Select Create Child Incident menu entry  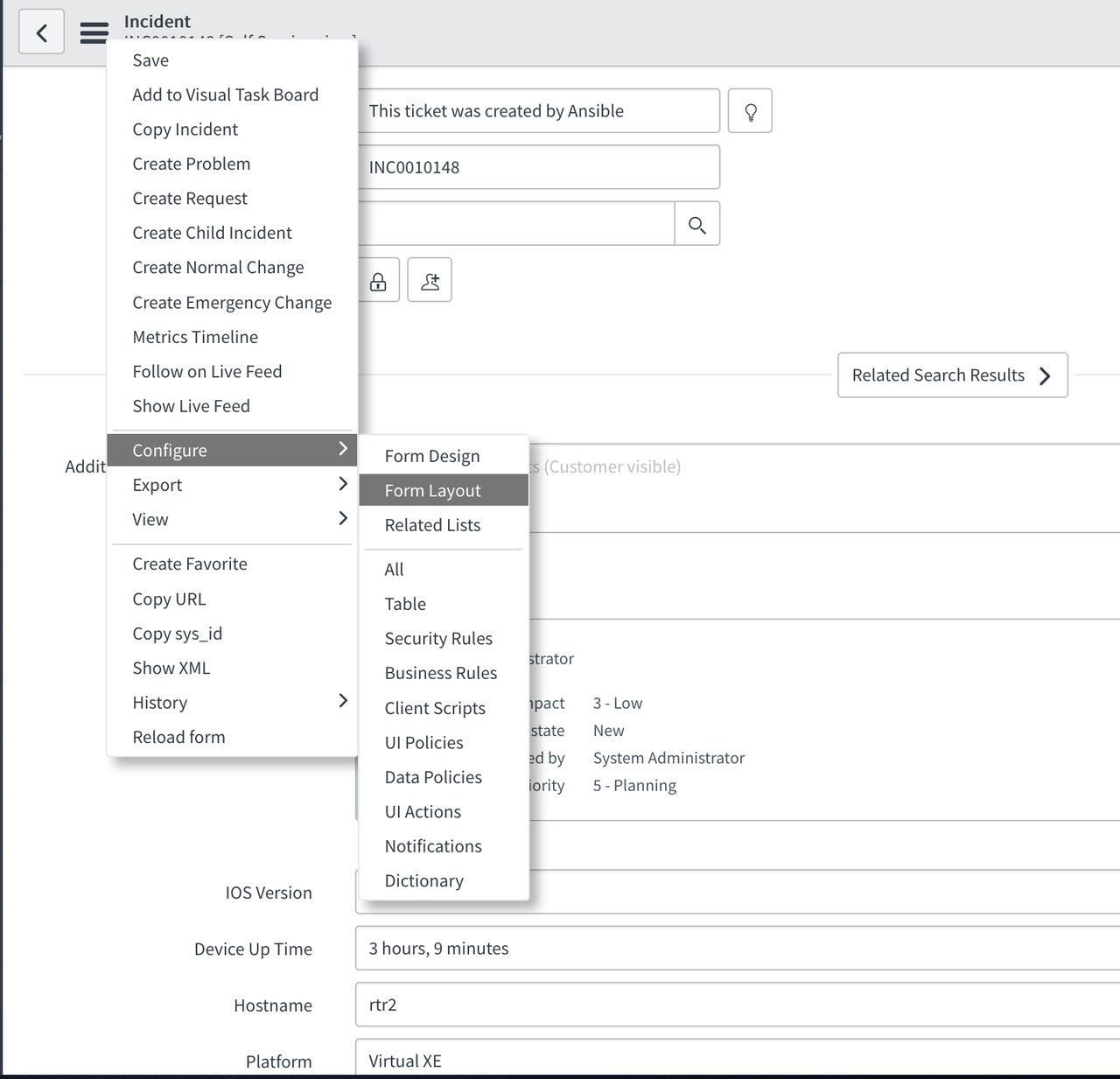tap(212, 233)
